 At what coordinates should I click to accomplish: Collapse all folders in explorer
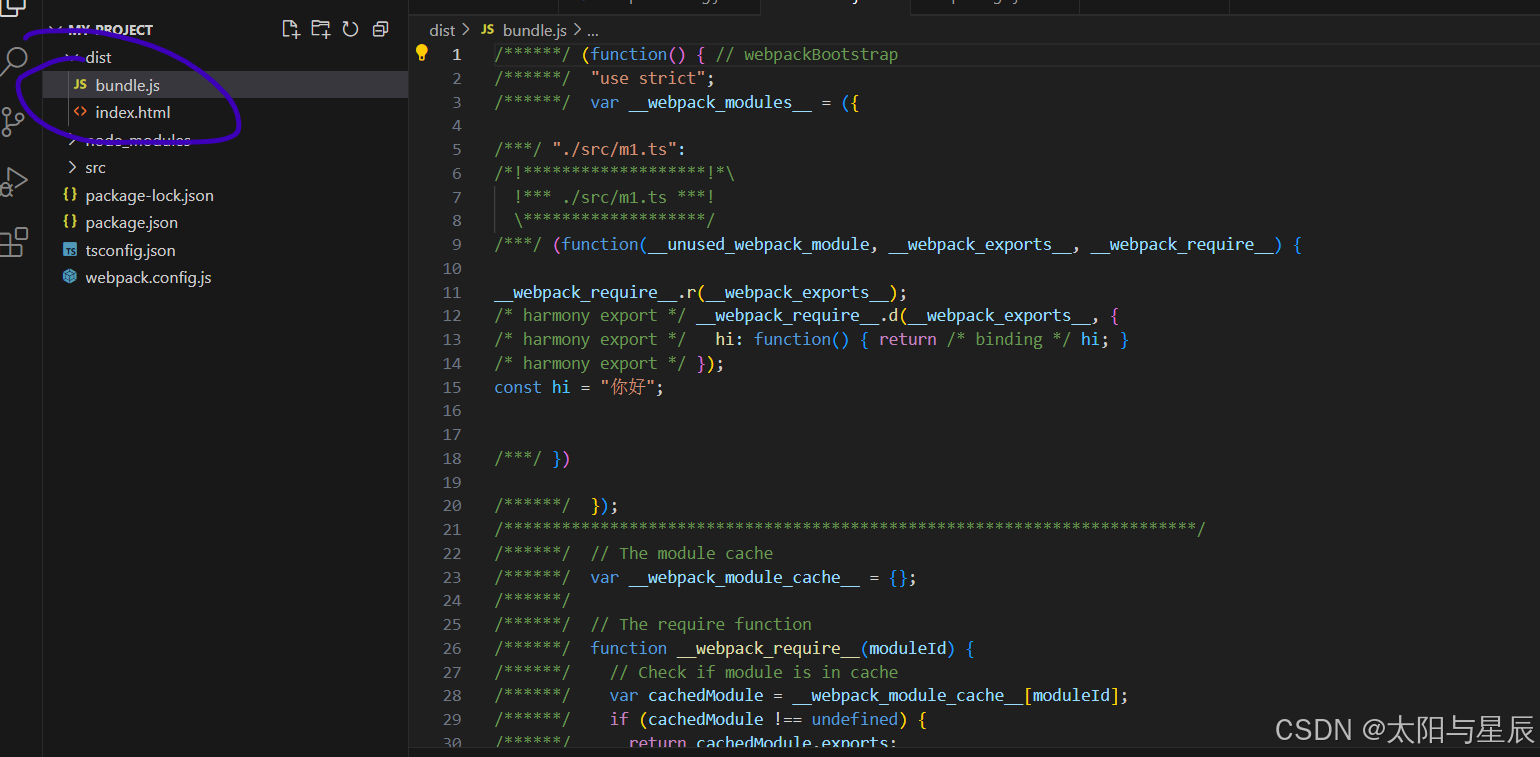[380, 29]
